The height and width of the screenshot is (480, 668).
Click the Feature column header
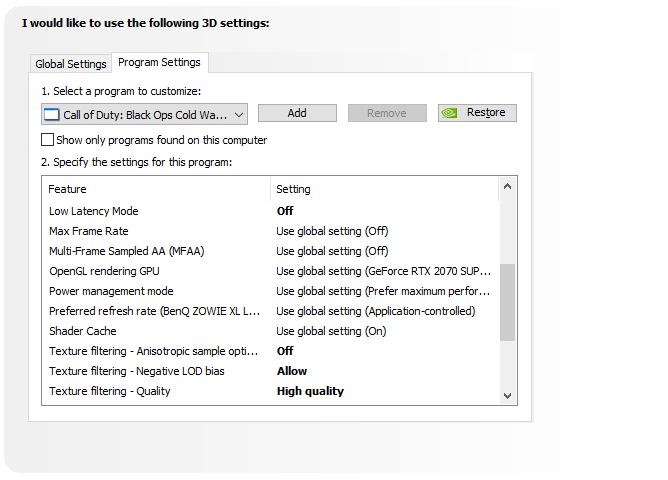tap(156, 189)
